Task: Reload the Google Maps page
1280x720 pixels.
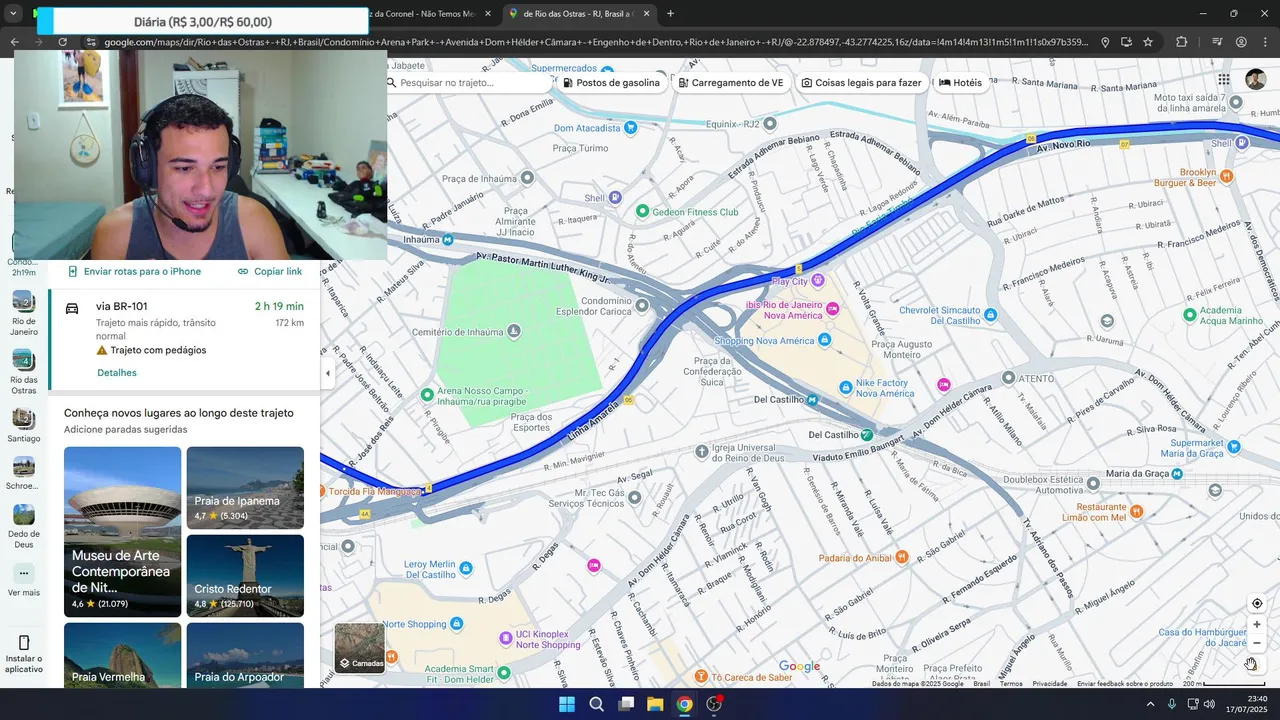Action: pyautogui.click(x=63, y=42)
